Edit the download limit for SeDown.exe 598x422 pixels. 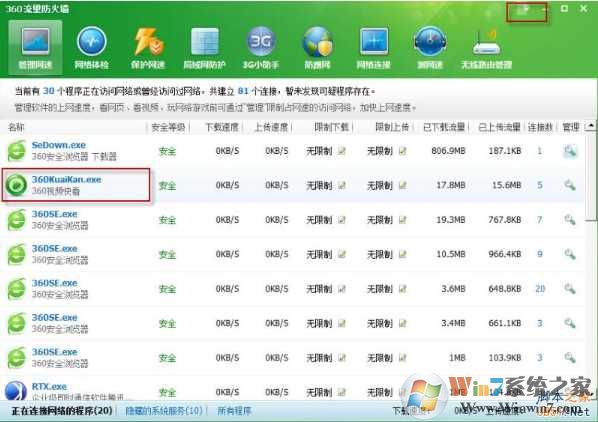pyautogui.click(x=341, y=151)
